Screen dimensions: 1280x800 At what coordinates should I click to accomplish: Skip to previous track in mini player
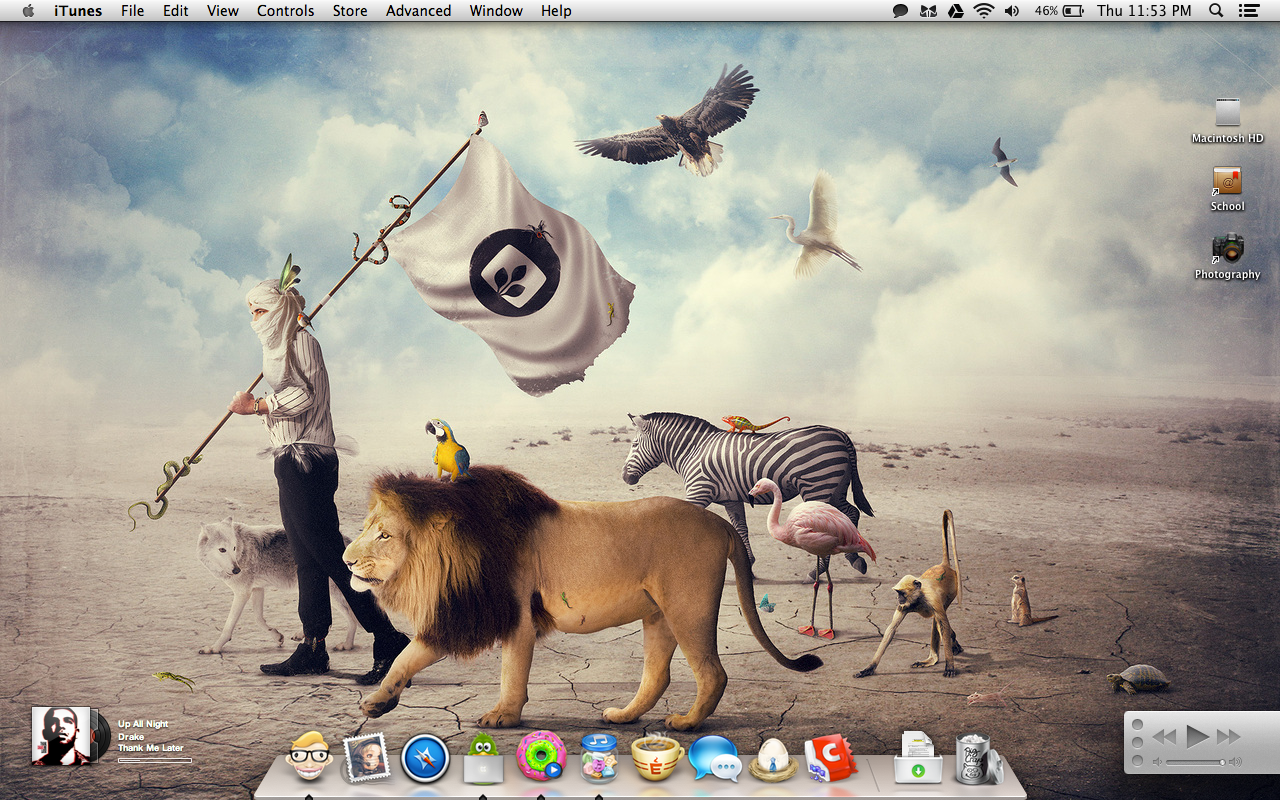point(1164,737)
